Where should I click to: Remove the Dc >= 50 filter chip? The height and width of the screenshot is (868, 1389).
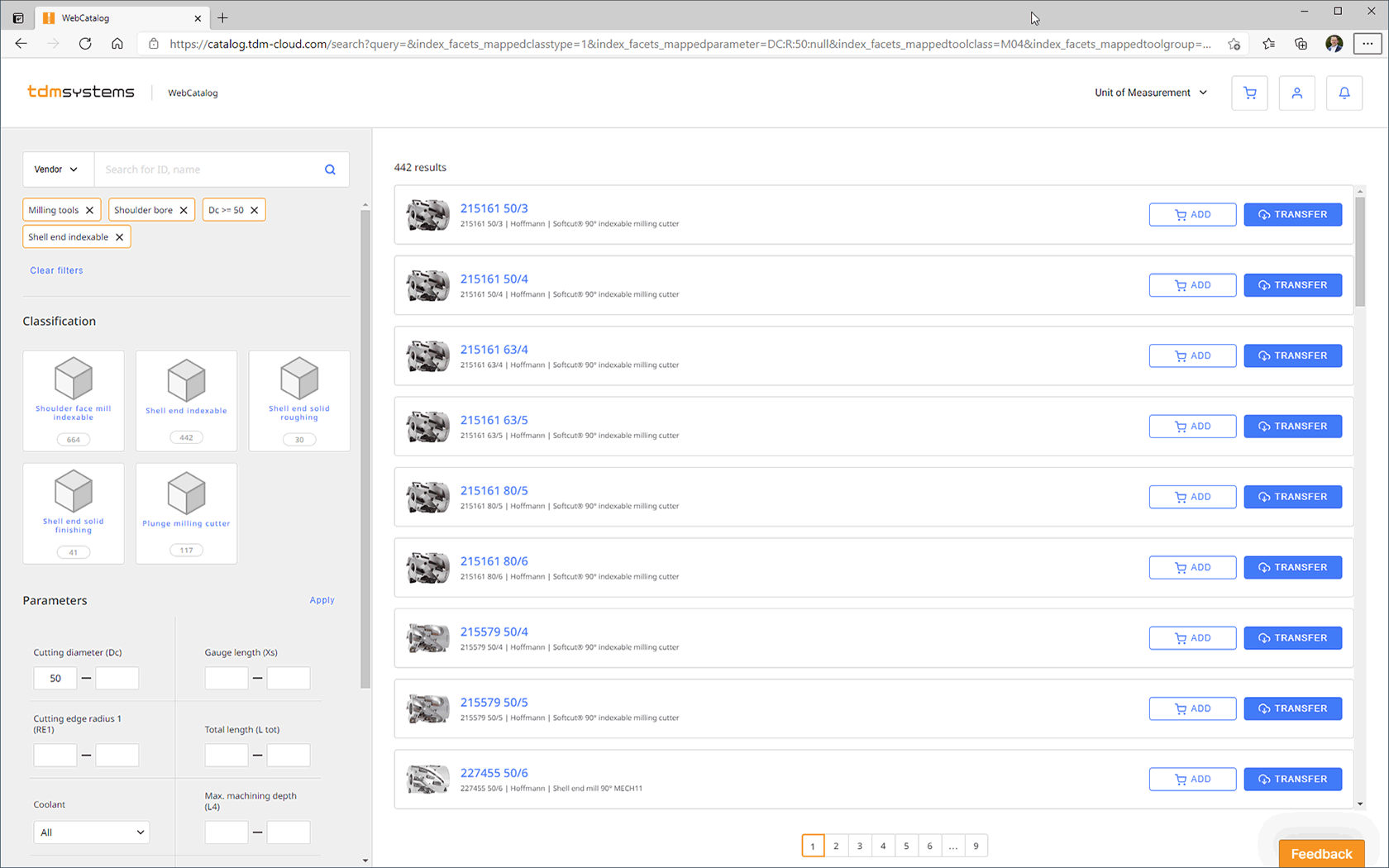[x=254, y=210]
